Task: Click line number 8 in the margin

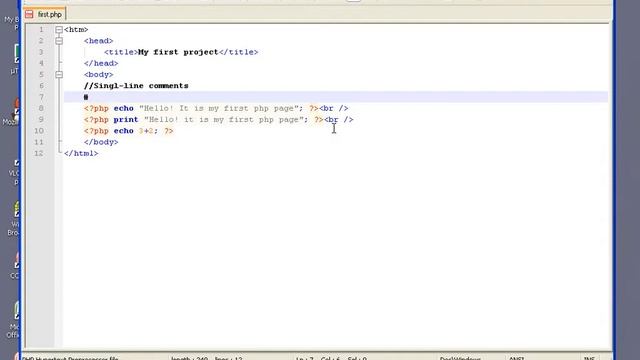Action: point(41,108)
